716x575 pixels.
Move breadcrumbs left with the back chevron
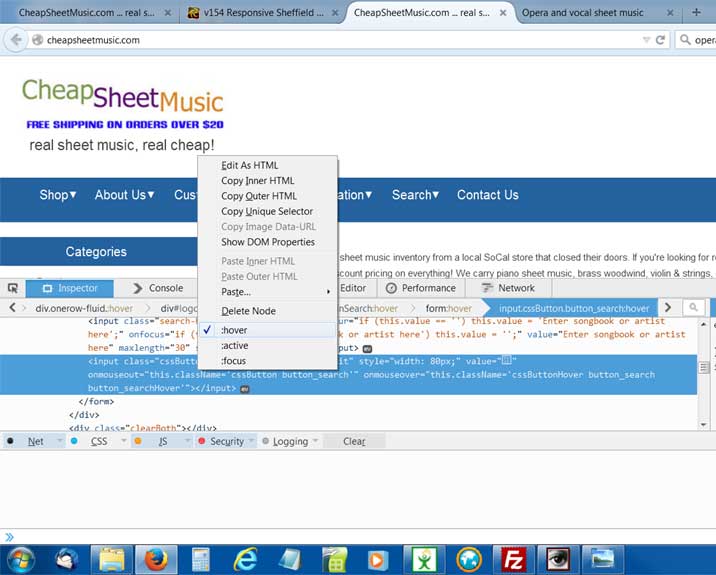12,308
